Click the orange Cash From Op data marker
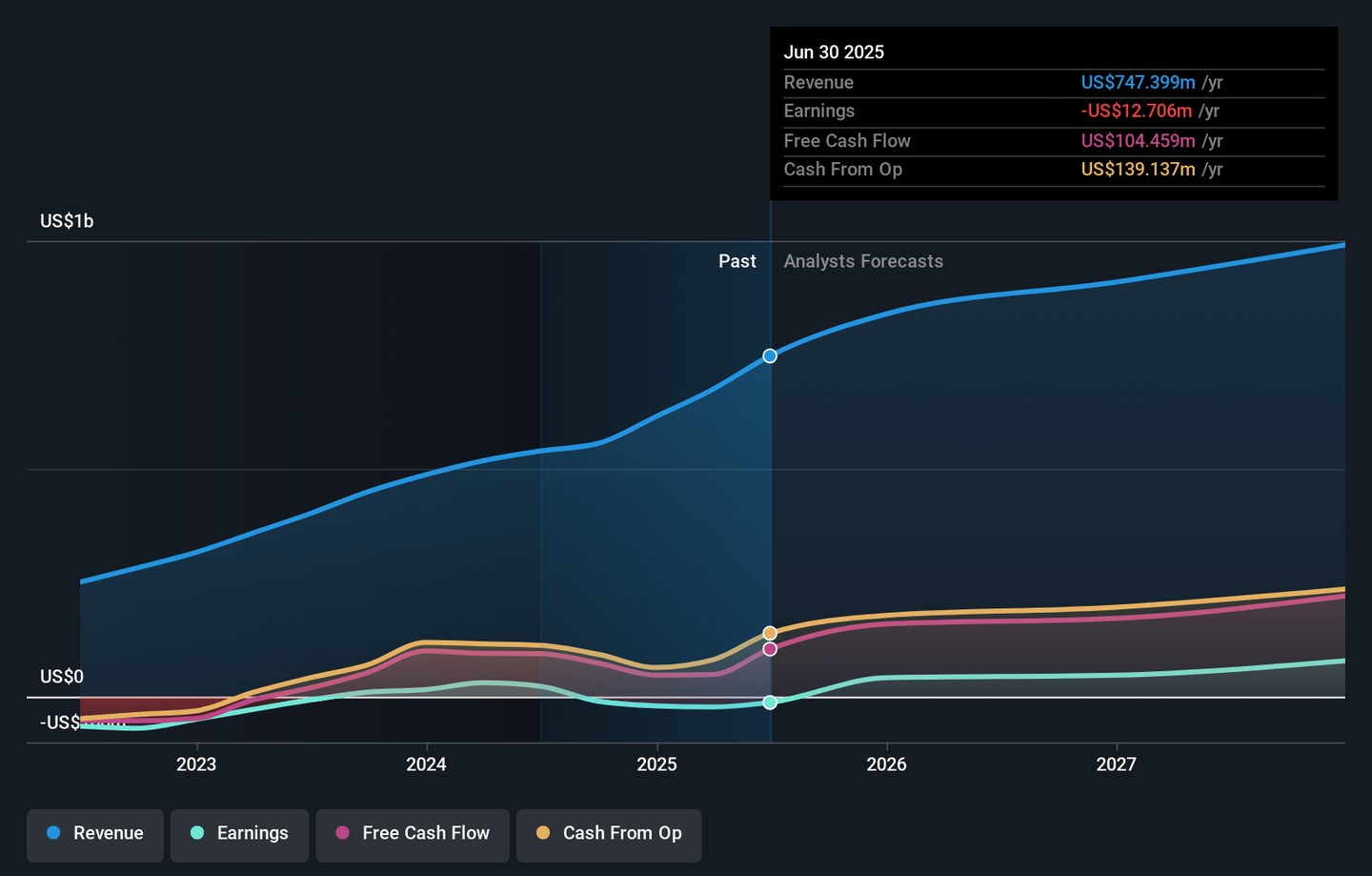 click(x=770, y=633)
